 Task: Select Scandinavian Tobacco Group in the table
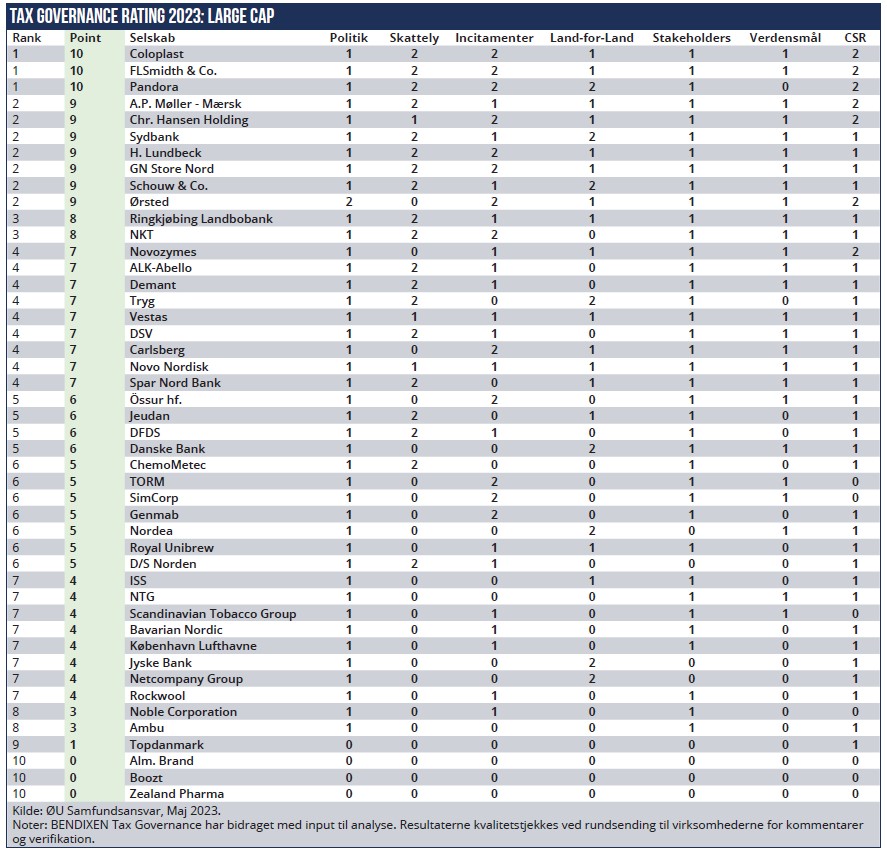point(212,613)
